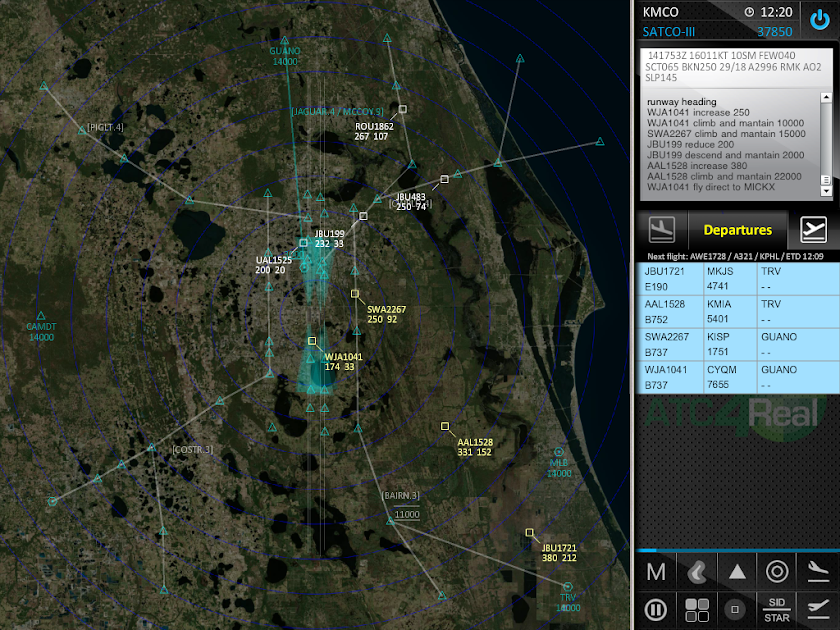Click the 37850 score value

(x=774, y=32)
